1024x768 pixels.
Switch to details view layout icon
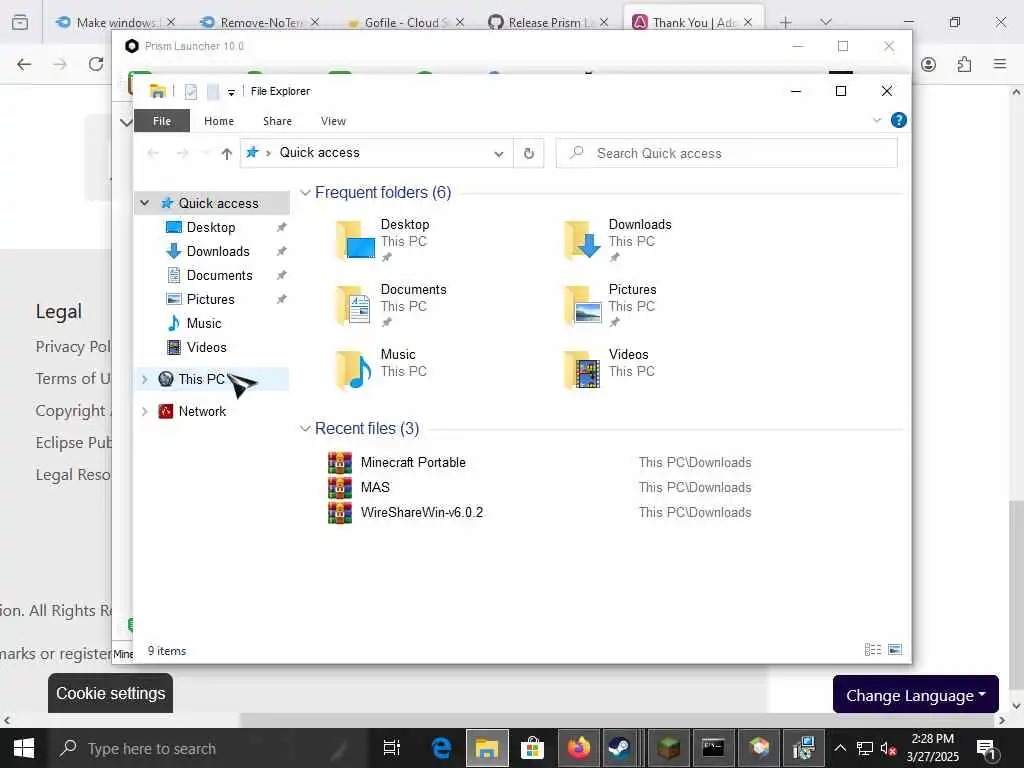click(x=872, y=650)
